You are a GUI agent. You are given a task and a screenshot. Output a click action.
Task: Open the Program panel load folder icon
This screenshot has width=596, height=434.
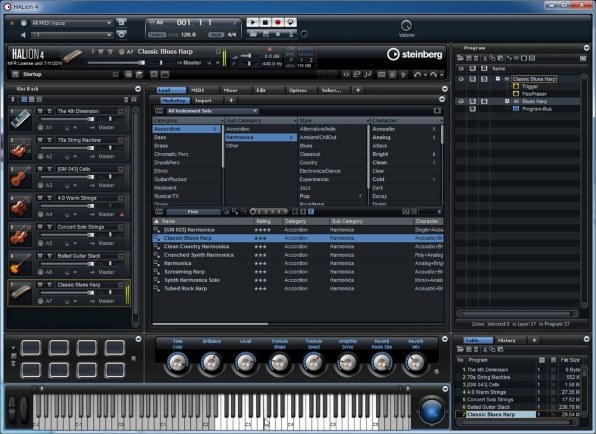[x=460, y=58]
